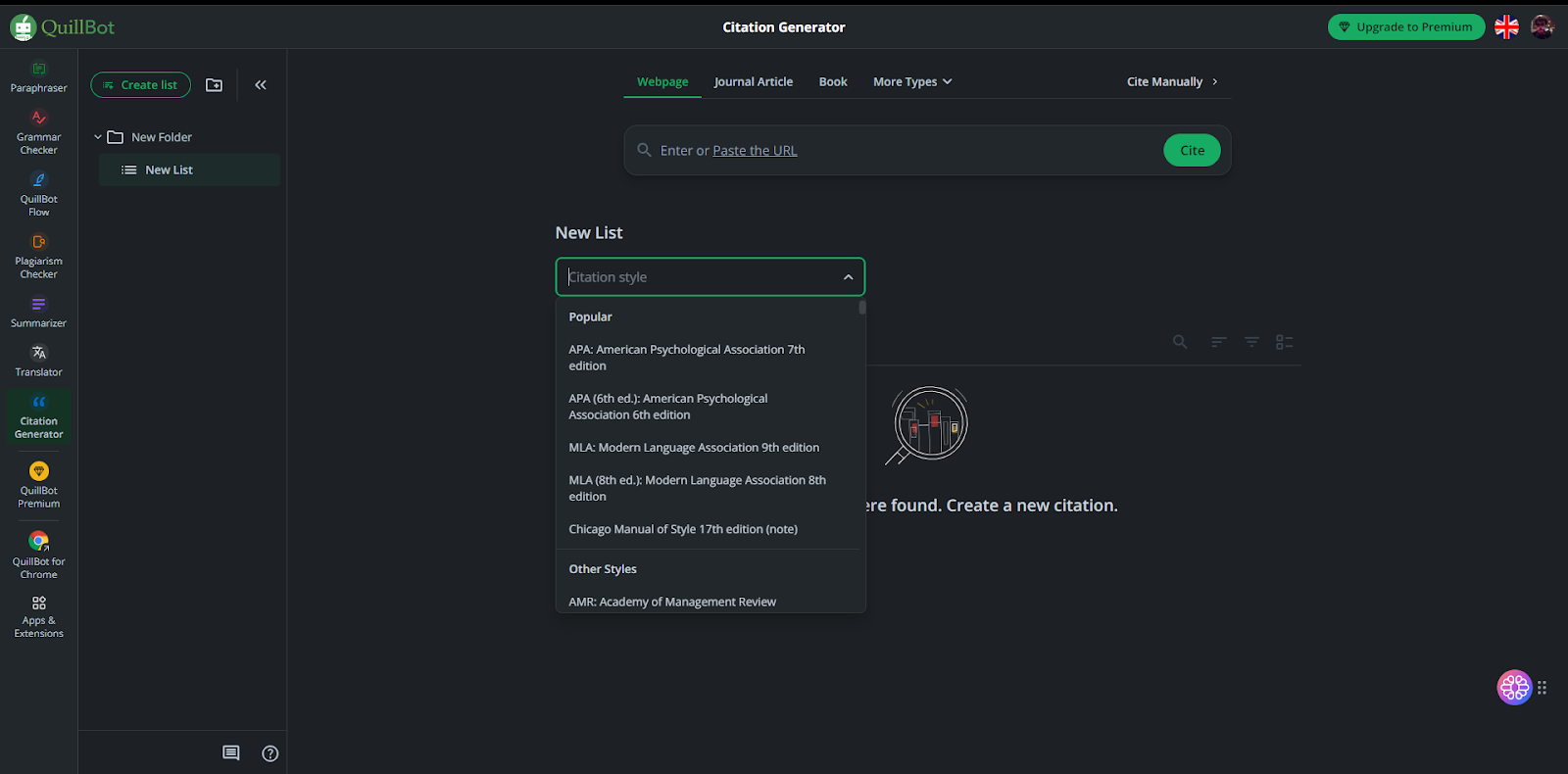The width and height of the screenshot is (1568, 774).
Task: Choose APA 6th edition citation style
Action: coord(708,407)
